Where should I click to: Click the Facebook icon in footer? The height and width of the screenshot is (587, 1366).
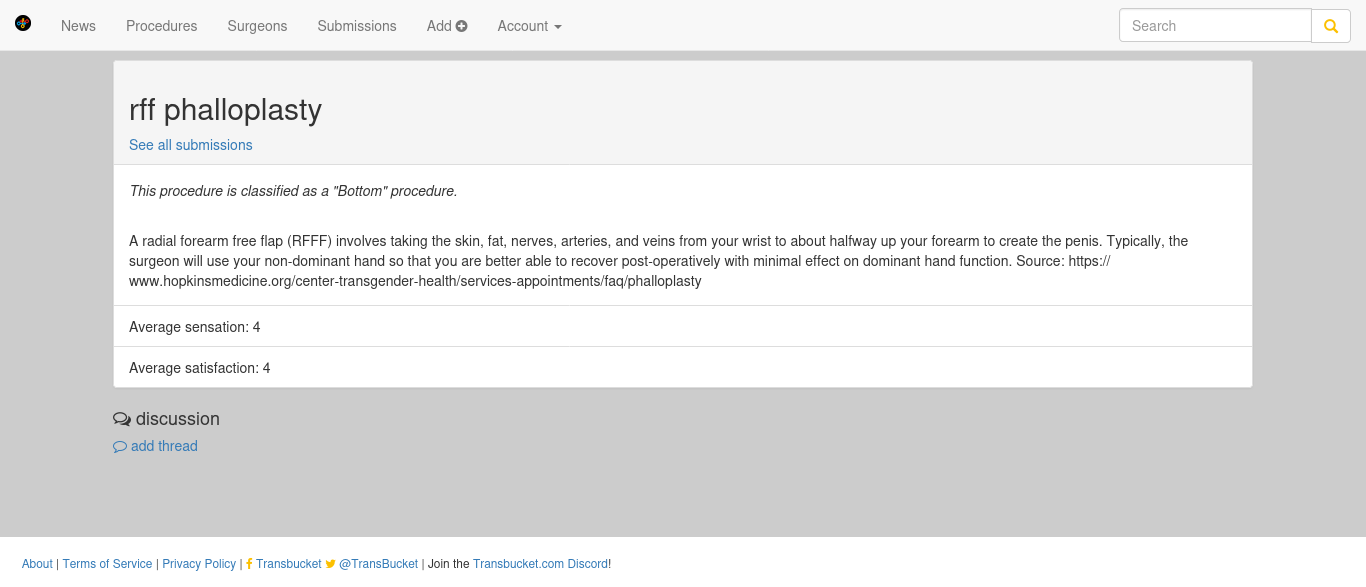249,564
